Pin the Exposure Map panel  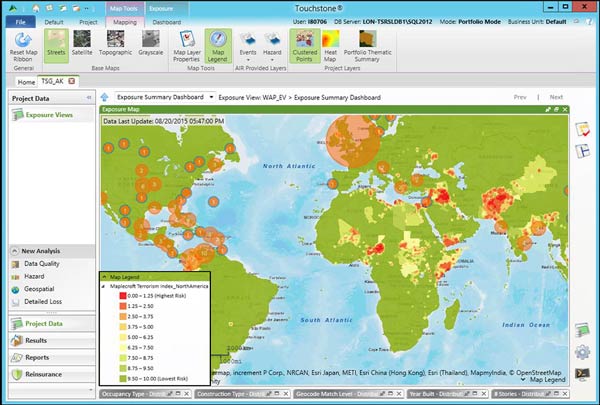[548, 109]
